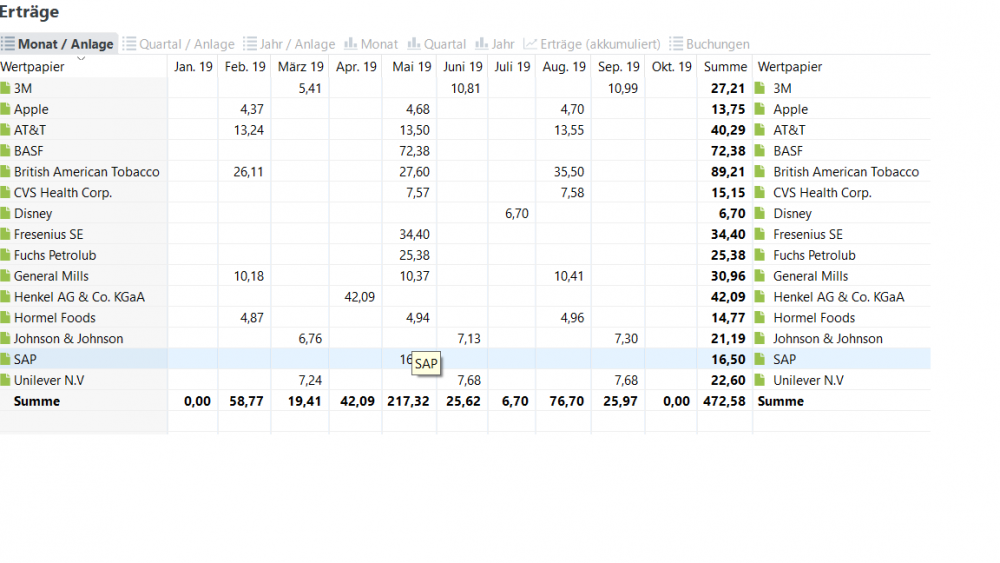This screenshot has width=1000, height=563.
Task: Click the Apple icon in right Wertpapier column
Action: point(760,109)
